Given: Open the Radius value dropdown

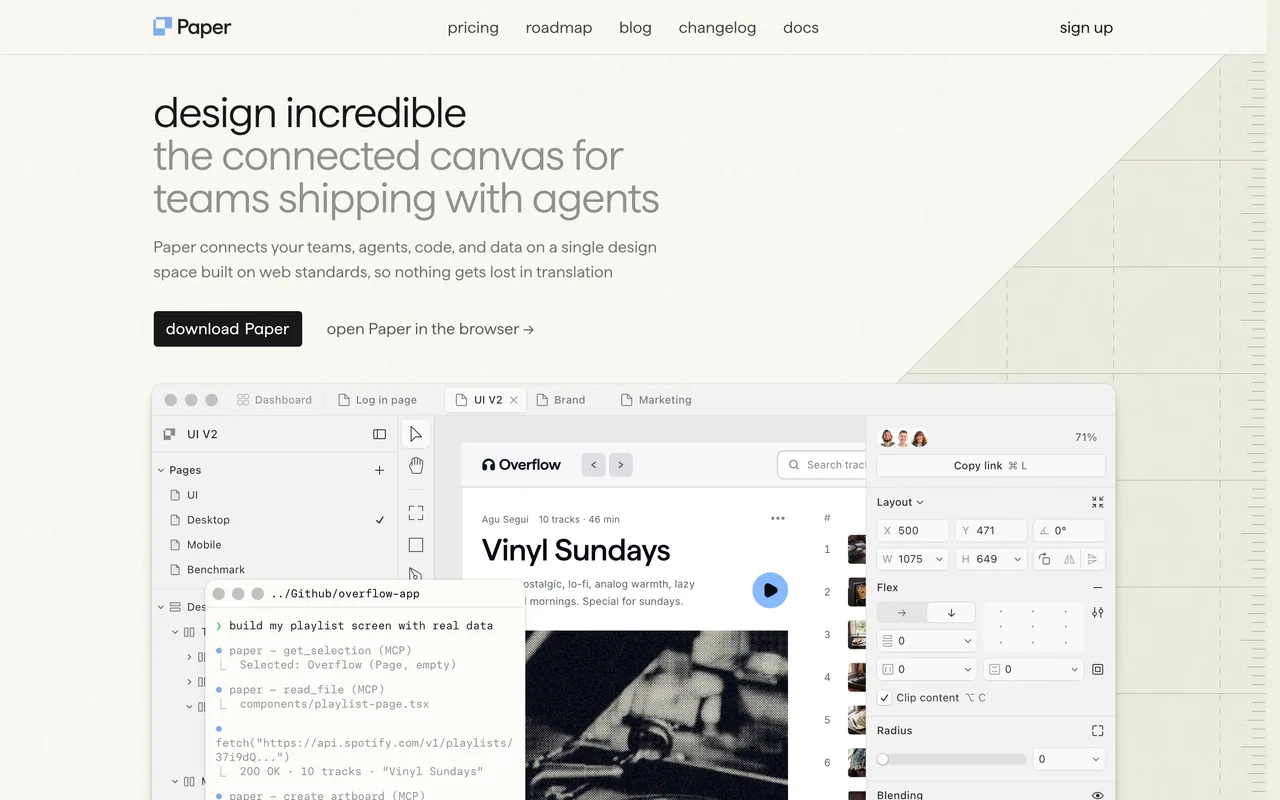Looking at the screenshot, I should pyautogui.click(x=1095, y=759).
